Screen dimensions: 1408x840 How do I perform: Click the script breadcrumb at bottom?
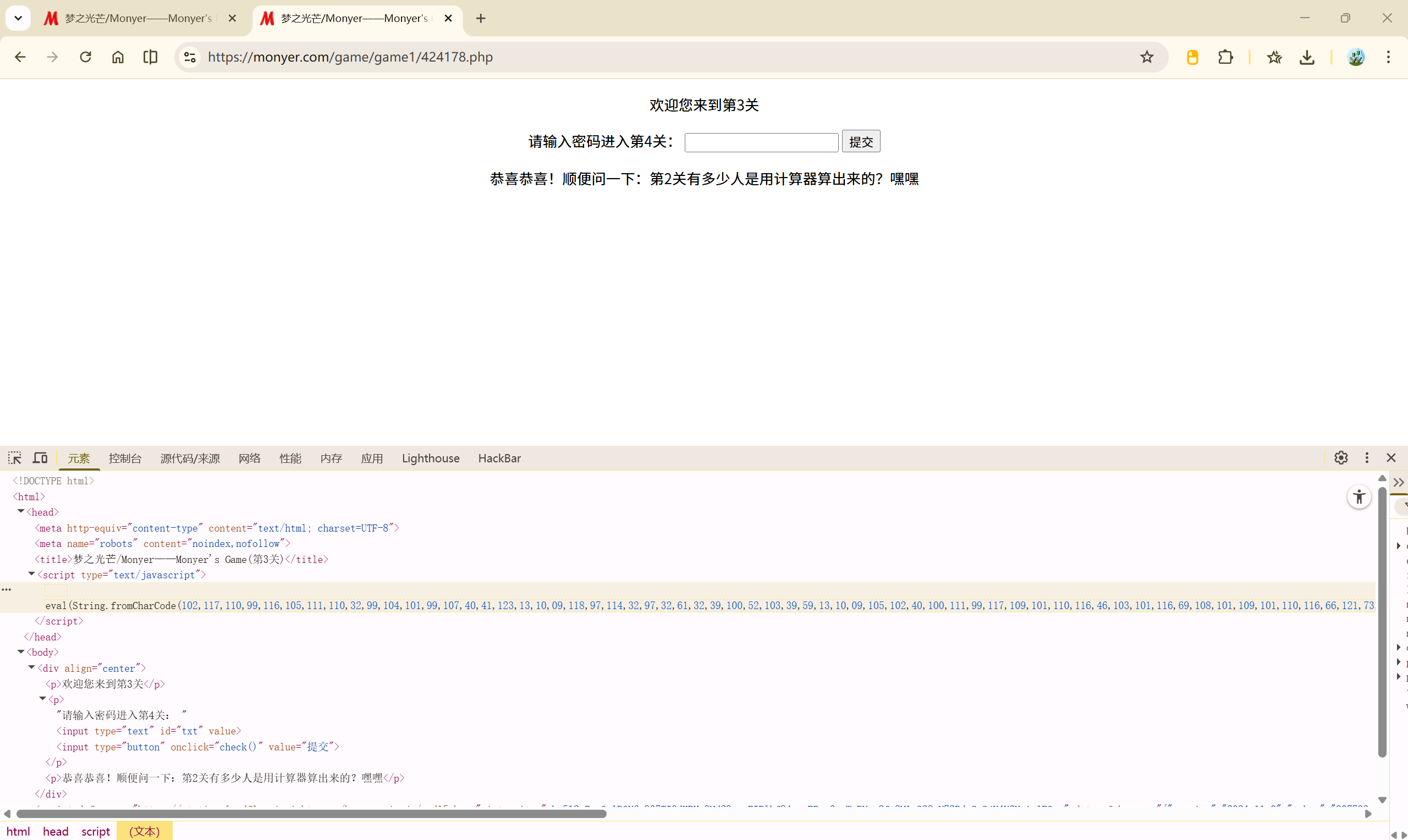pos(95,831)
